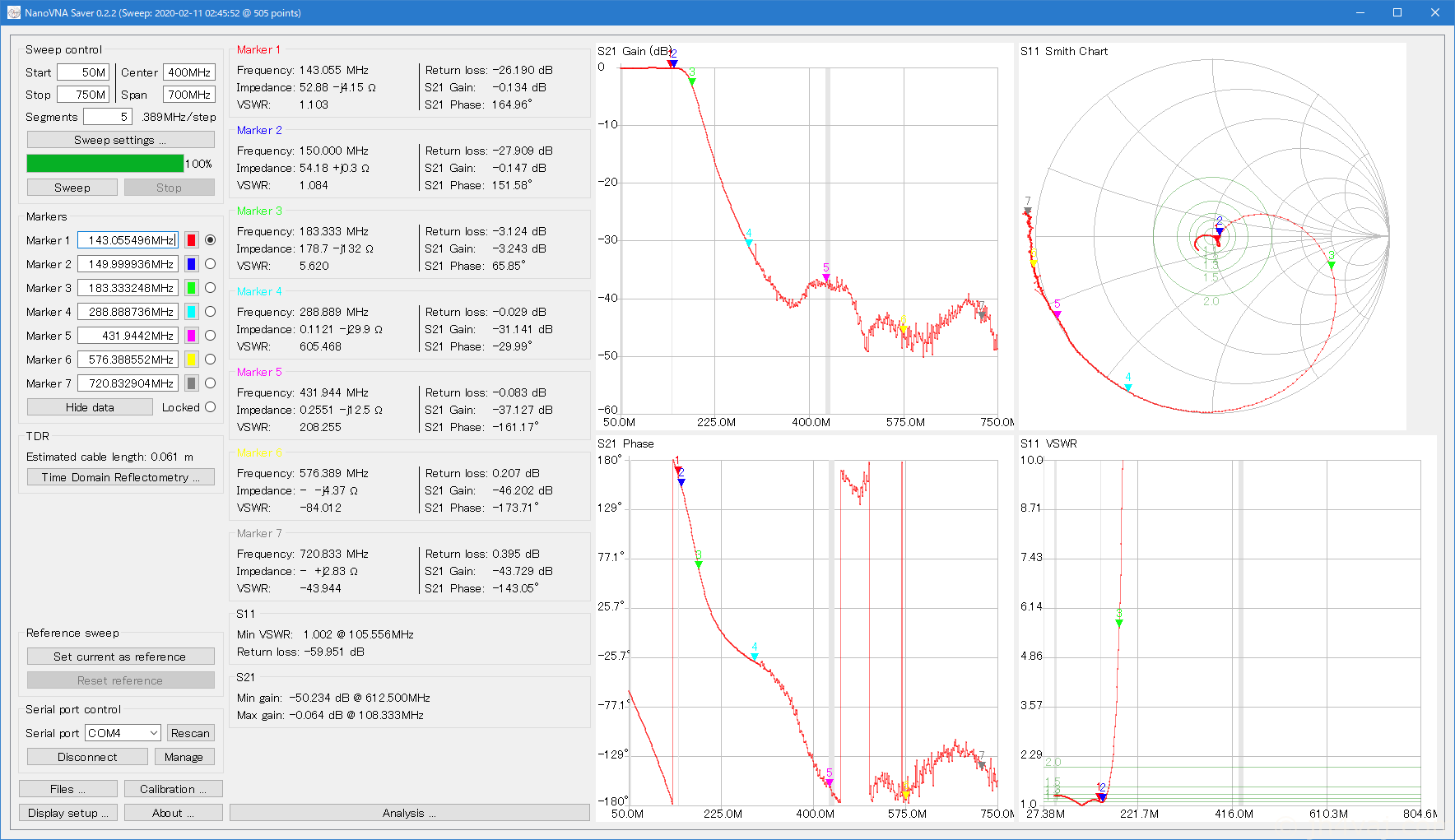Open the red Marker 1 color swatch
Viewport: 1455px width, 840px height.
coord(191,240)
